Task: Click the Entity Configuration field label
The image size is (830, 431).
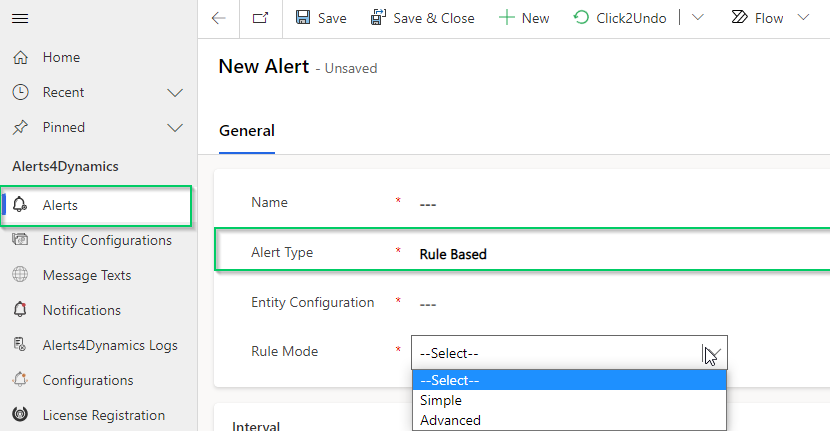Action: click(x=312, y=302)
